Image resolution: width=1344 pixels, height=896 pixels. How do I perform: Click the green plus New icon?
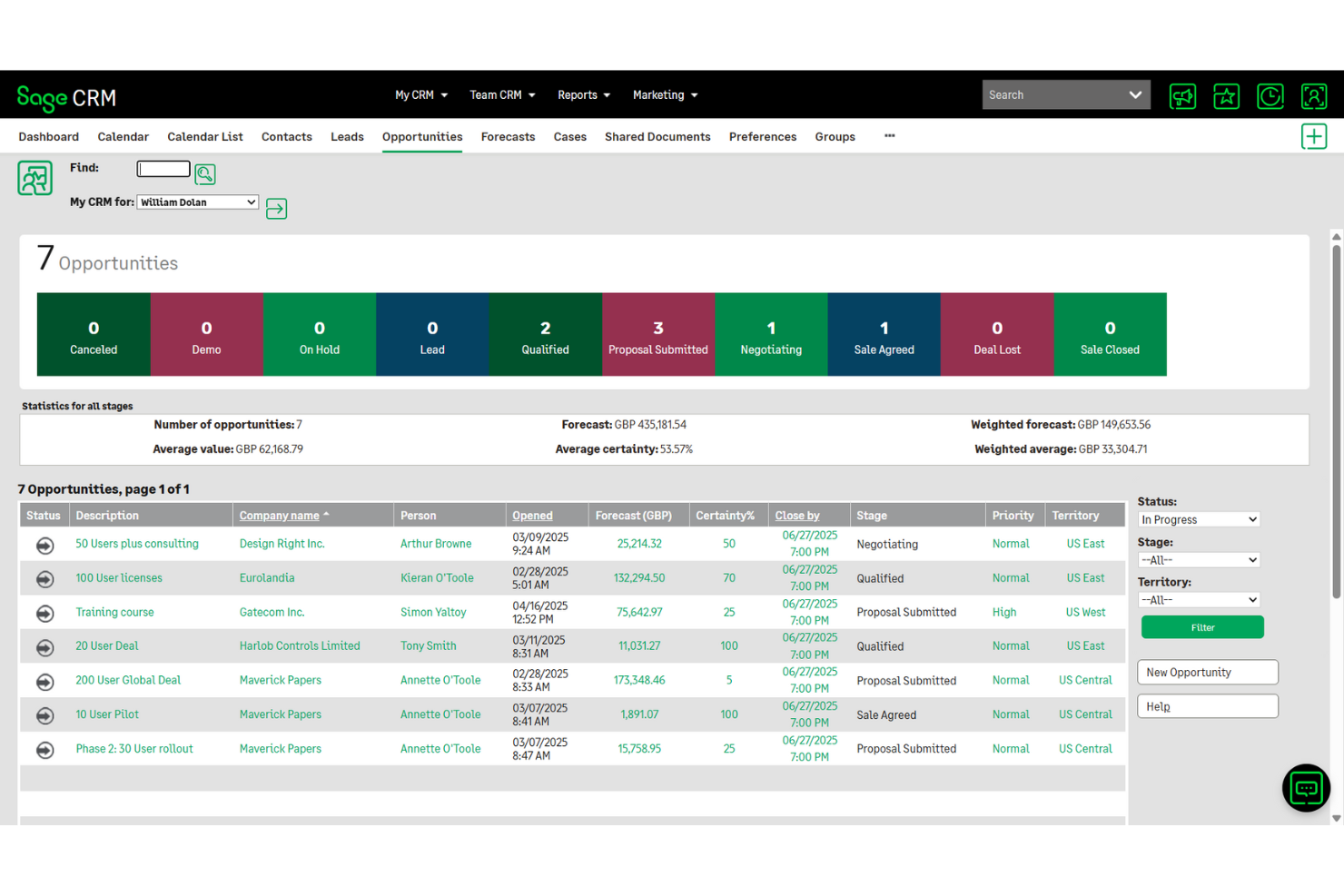click(x=1313, y=136)
